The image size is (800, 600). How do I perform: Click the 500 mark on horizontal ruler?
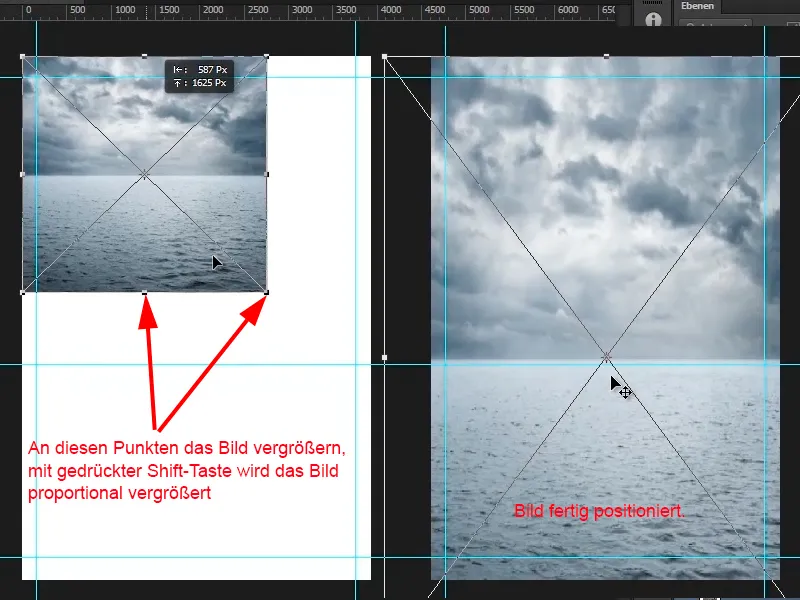coord(78,10)
